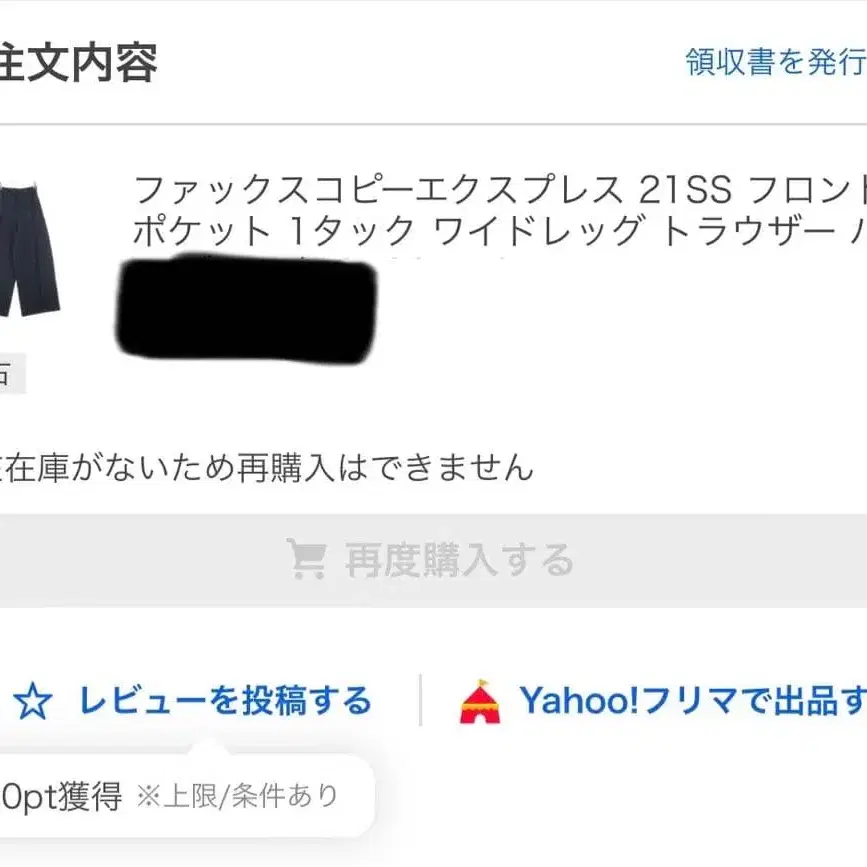Screen dimensions: 867x867
Task: Click the 在庫がないため再購入はできません notice
Action: coord(265,467)
